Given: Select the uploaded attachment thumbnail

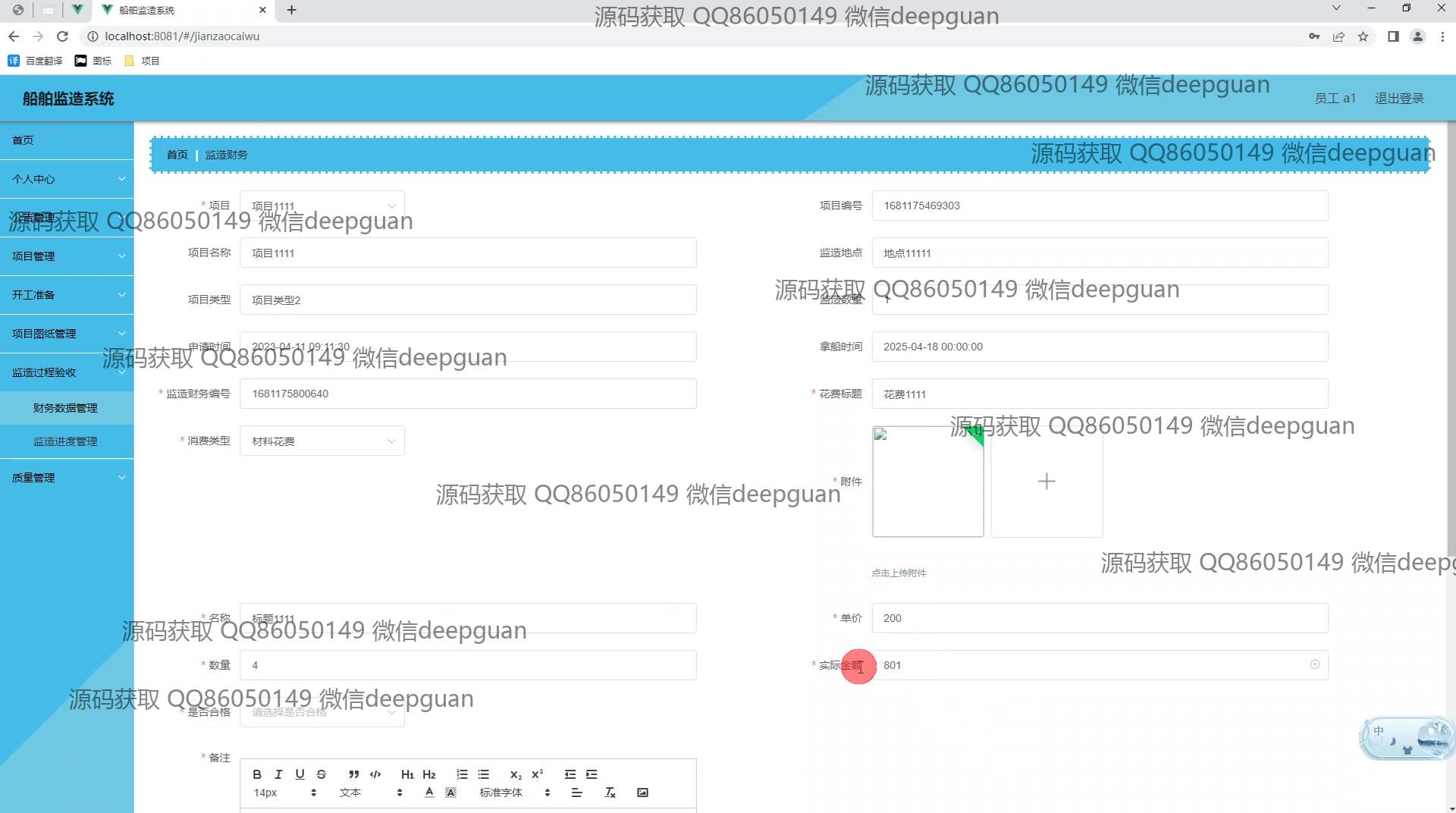Looking at the screenshot, I should [928, 482].
